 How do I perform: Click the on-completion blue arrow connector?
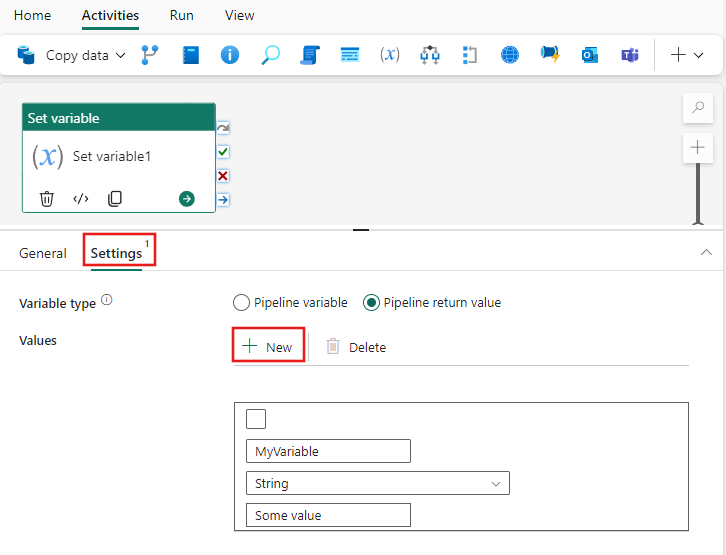pos(223,200)
